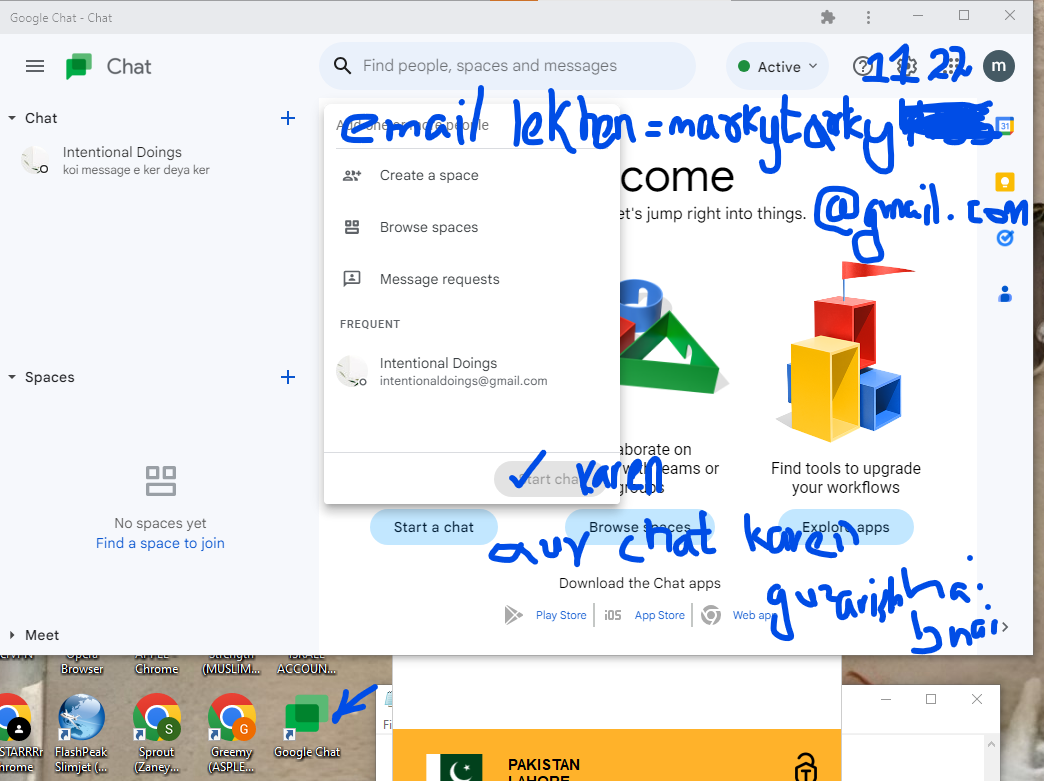Open Google Tasks side panel icon
The image size is (1044, 781).
tap(1005, 238)
